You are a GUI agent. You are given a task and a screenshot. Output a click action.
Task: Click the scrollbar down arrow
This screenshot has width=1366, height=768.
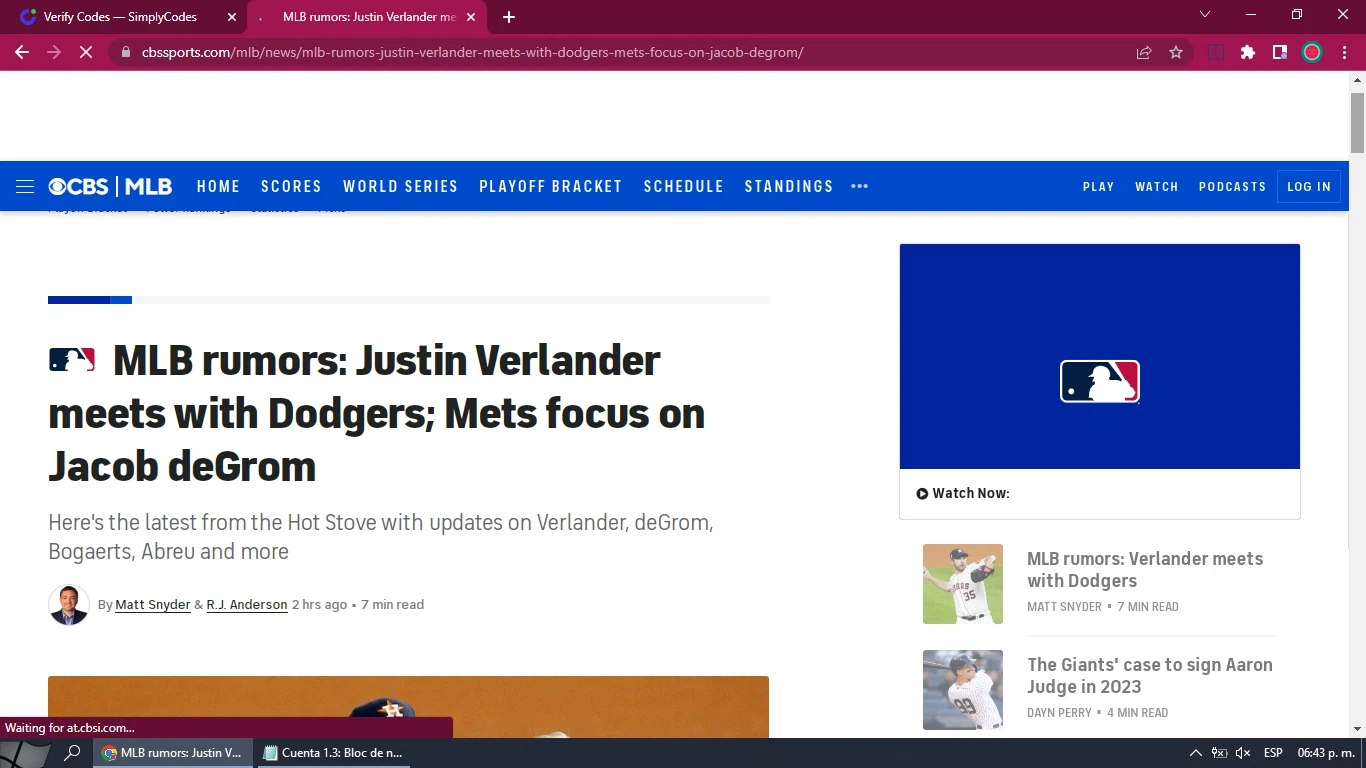coord(1357,729)
